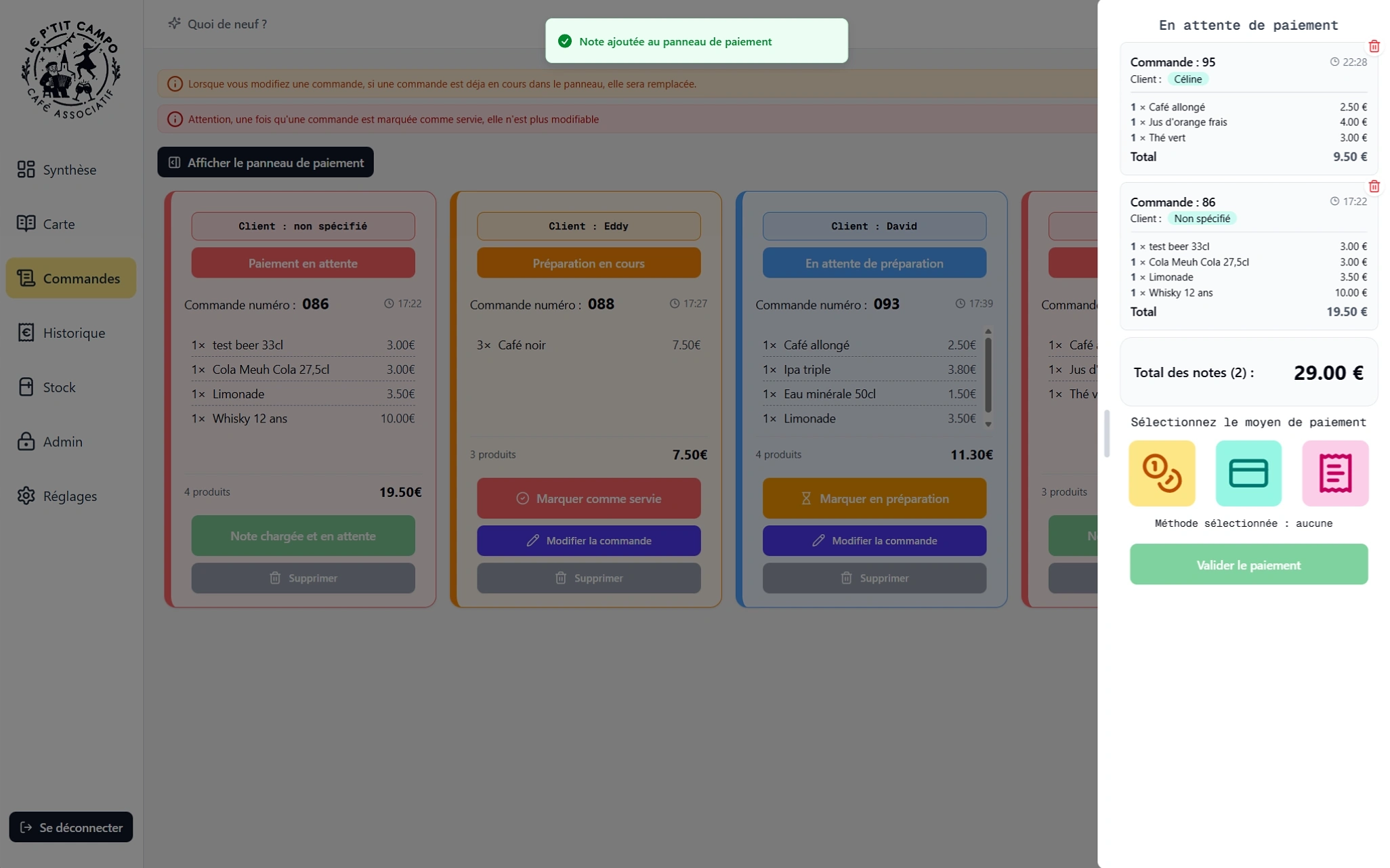This screenshot has height=868, width=1390.
Task: Choose credit card payment method
Action: 1248,473
